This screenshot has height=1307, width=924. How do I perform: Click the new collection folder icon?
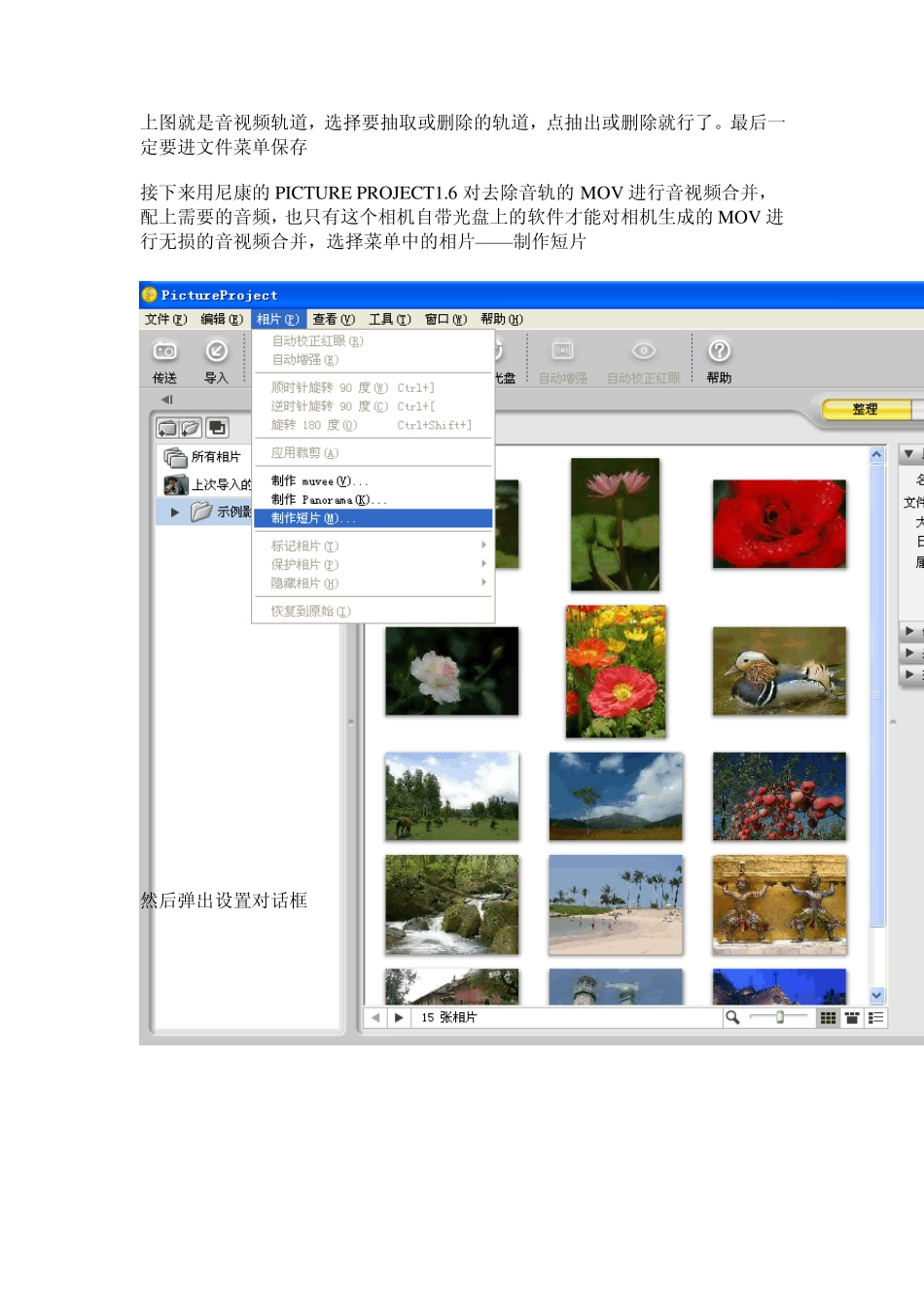[x=167, y=428]
